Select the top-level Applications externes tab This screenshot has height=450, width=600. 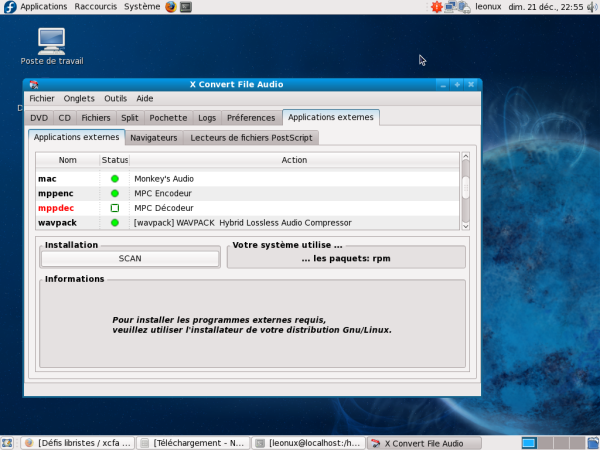[331, 117]
